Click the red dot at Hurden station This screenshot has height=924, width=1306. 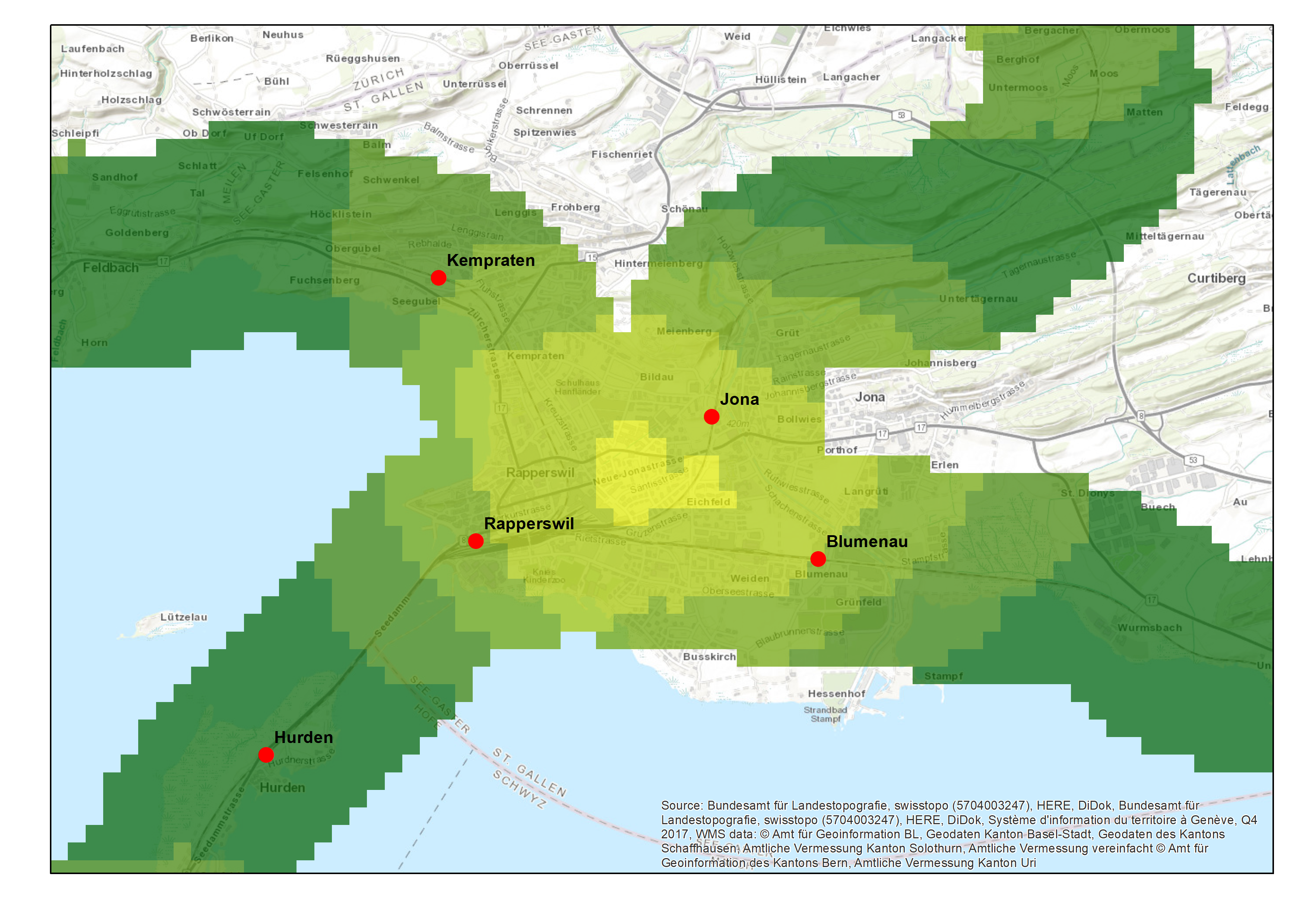coord(266,755)
